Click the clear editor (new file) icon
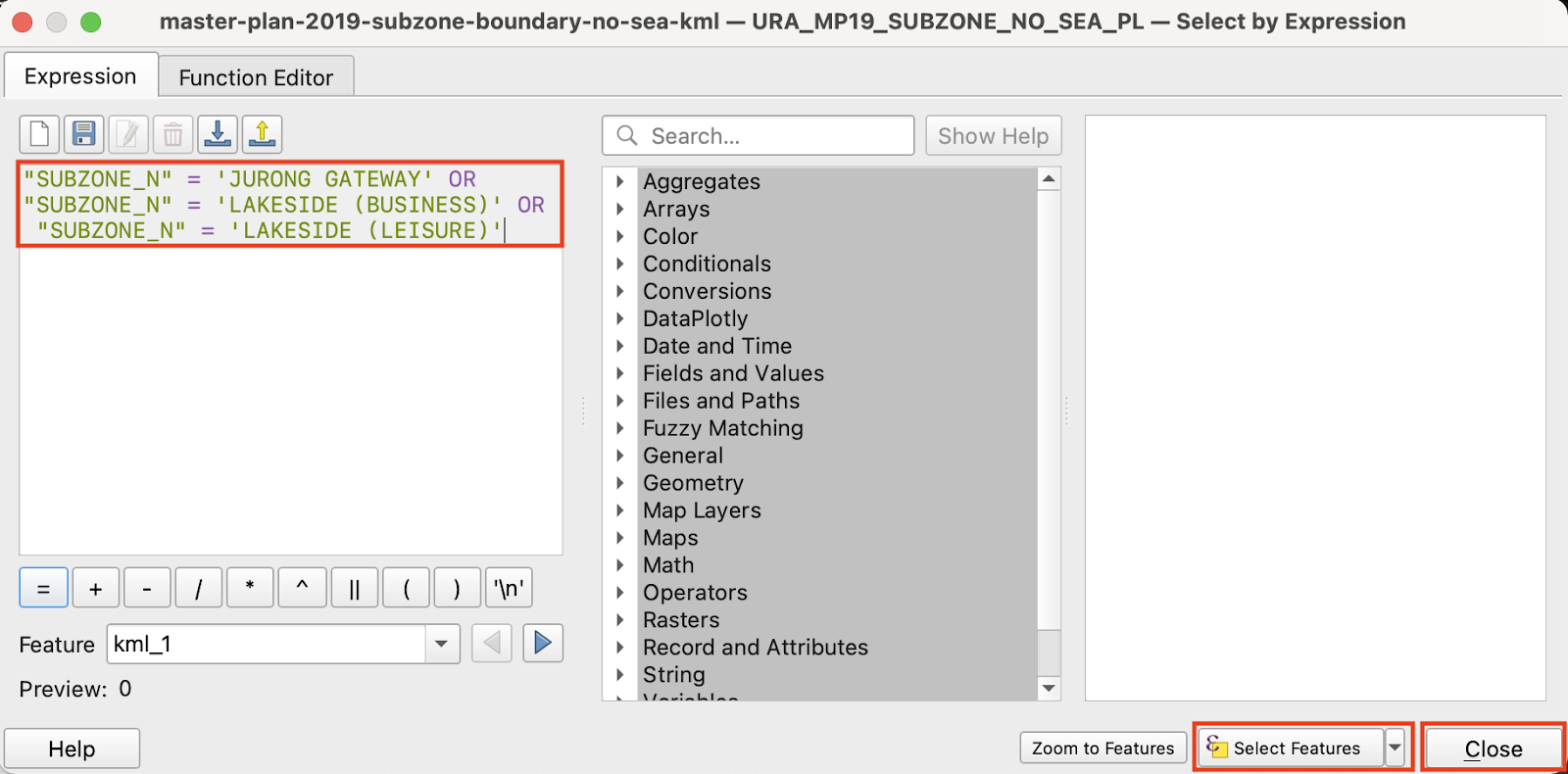Screen dimensions: 1568x774 point(39,134)
